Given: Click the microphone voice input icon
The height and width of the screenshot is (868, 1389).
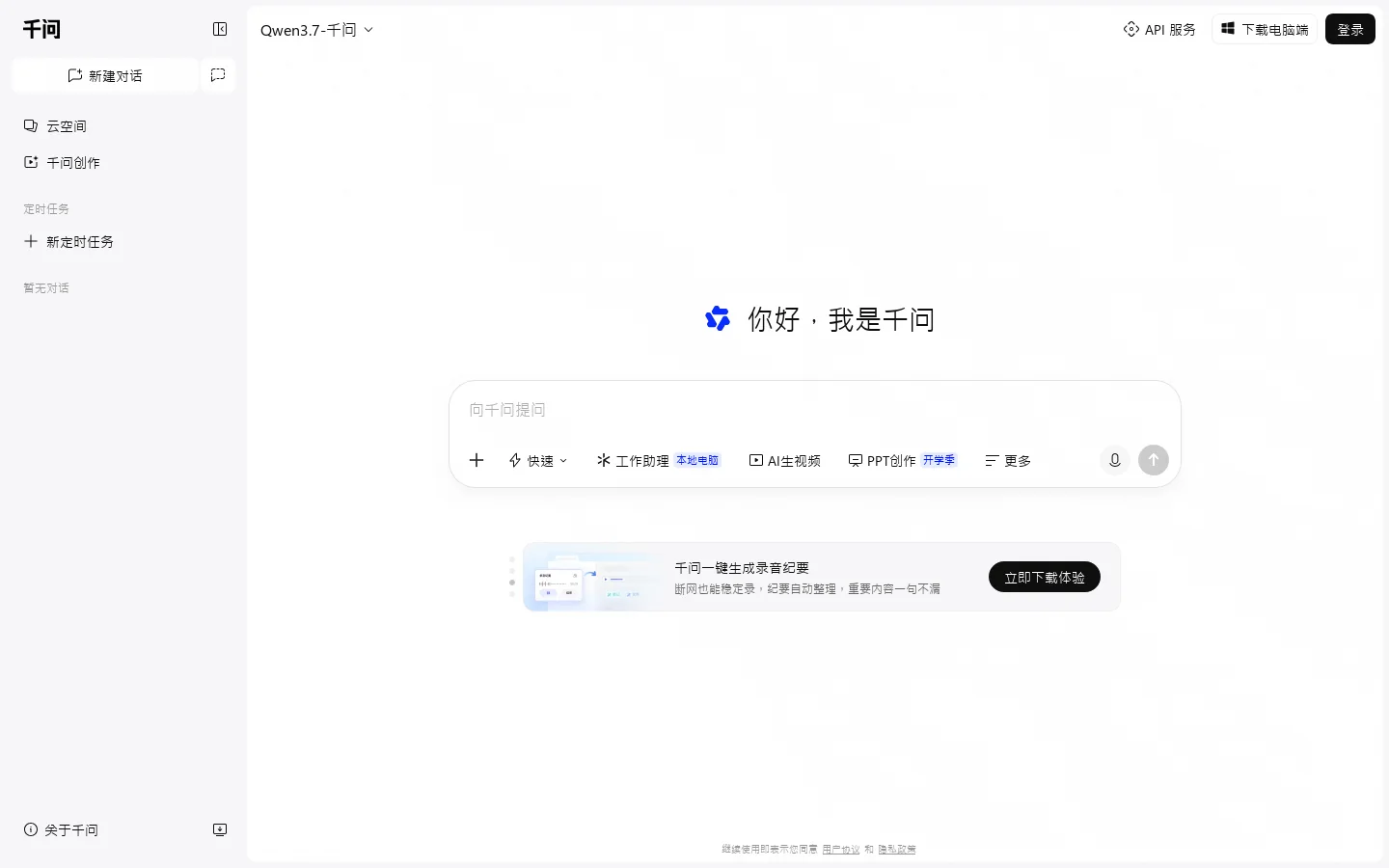Looking at the screenshot, I should coord(1114,460).
